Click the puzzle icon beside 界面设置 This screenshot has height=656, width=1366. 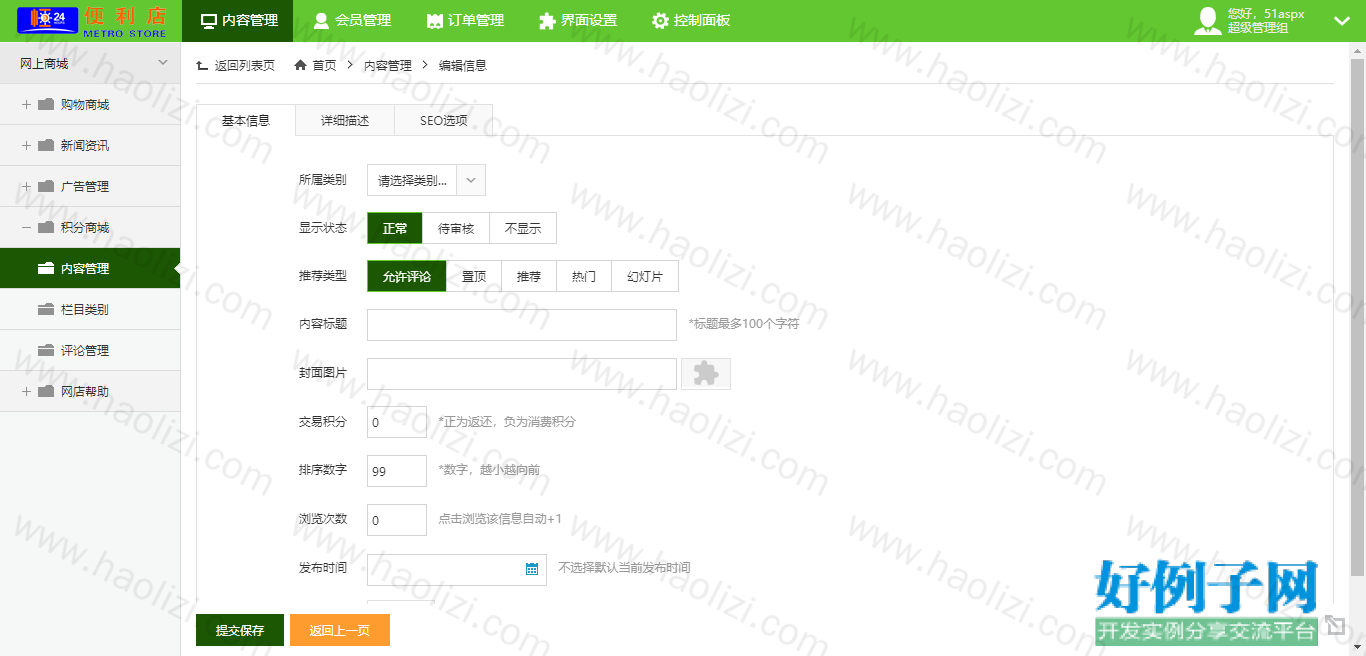[x=547, y=20]
